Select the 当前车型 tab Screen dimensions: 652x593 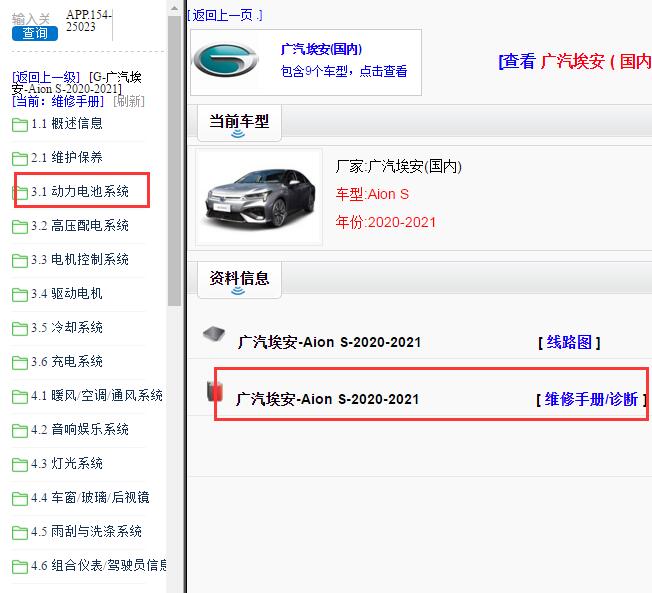coord(239,123)
